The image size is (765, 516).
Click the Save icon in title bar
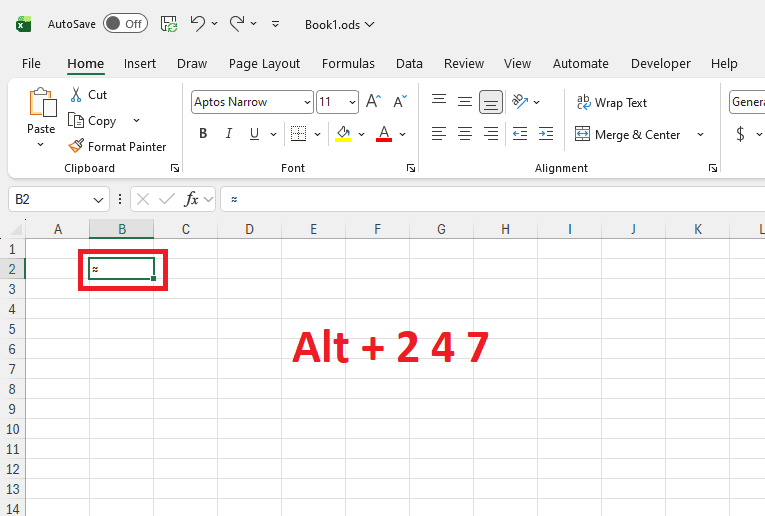click(x=169, y=24)
